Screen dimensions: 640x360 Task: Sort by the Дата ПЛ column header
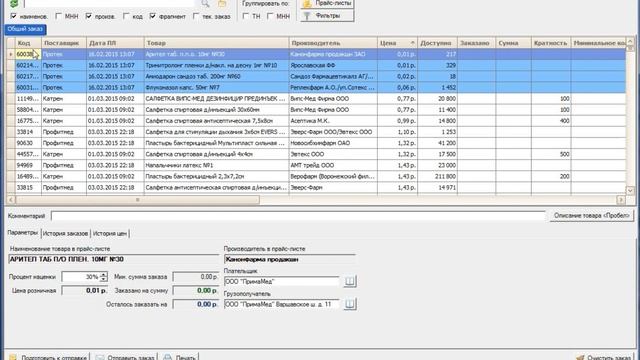tap(115, 43)
